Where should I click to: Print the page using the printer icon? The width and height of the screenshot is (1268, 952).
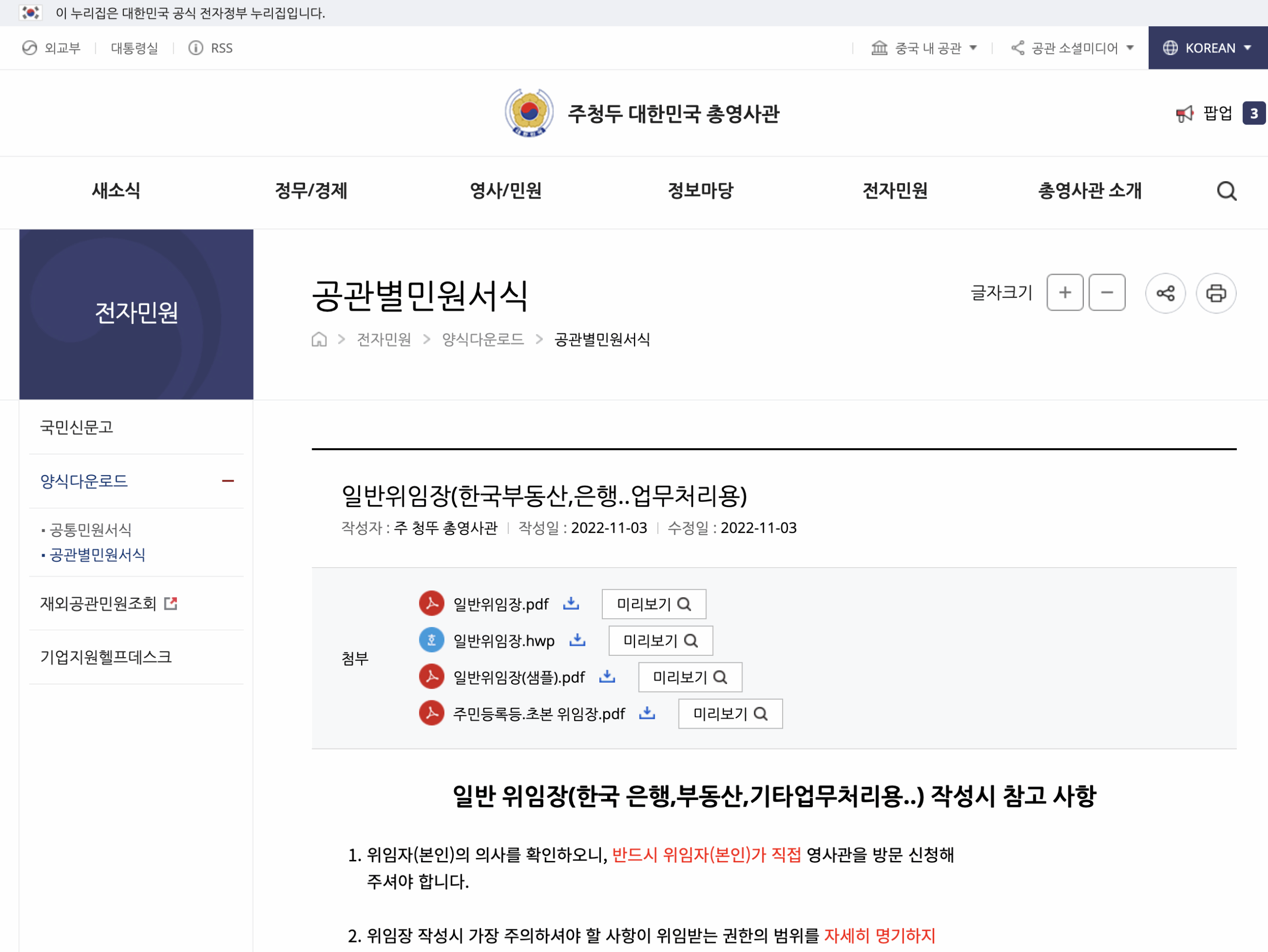[x=1216, y=293]
